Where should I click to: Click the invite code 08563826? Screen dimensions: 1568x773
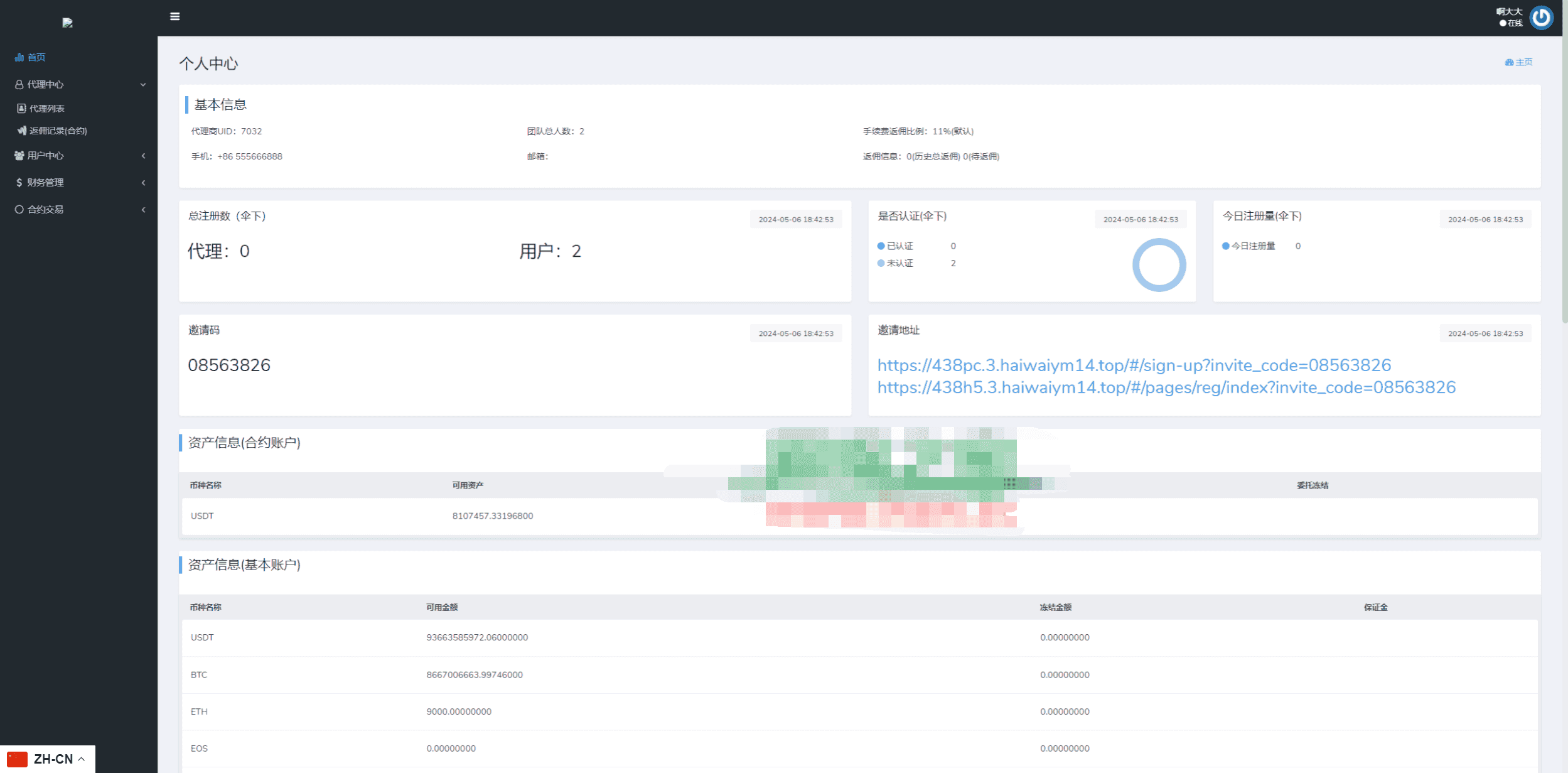coord(229,365)
